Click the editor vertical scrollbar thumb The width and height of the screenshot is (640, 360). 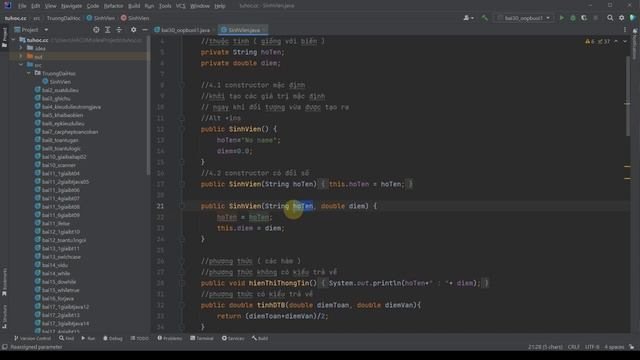(x=628, y=96)
